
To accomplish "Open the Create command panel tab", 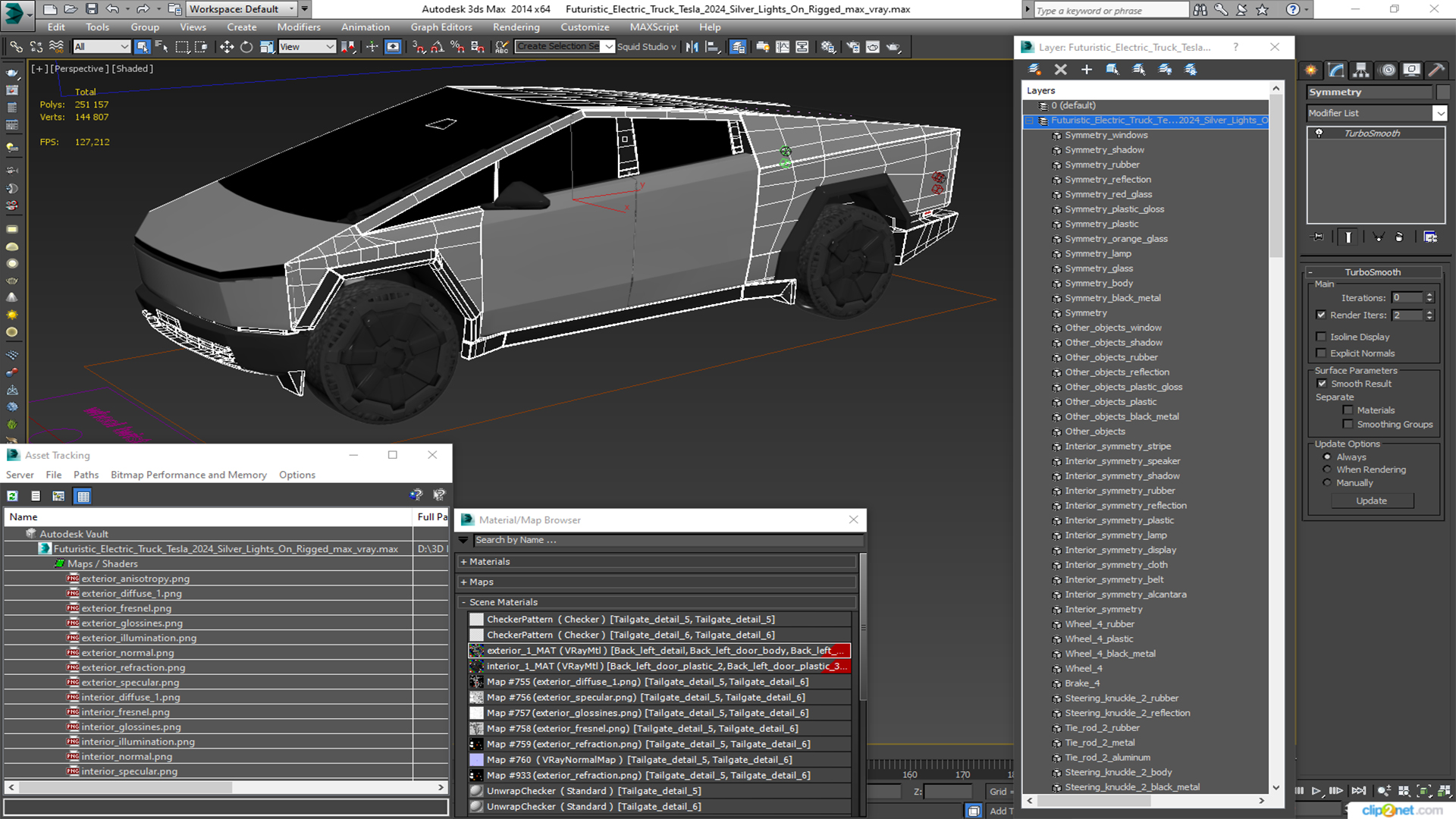I will [x=1310, y=70].
